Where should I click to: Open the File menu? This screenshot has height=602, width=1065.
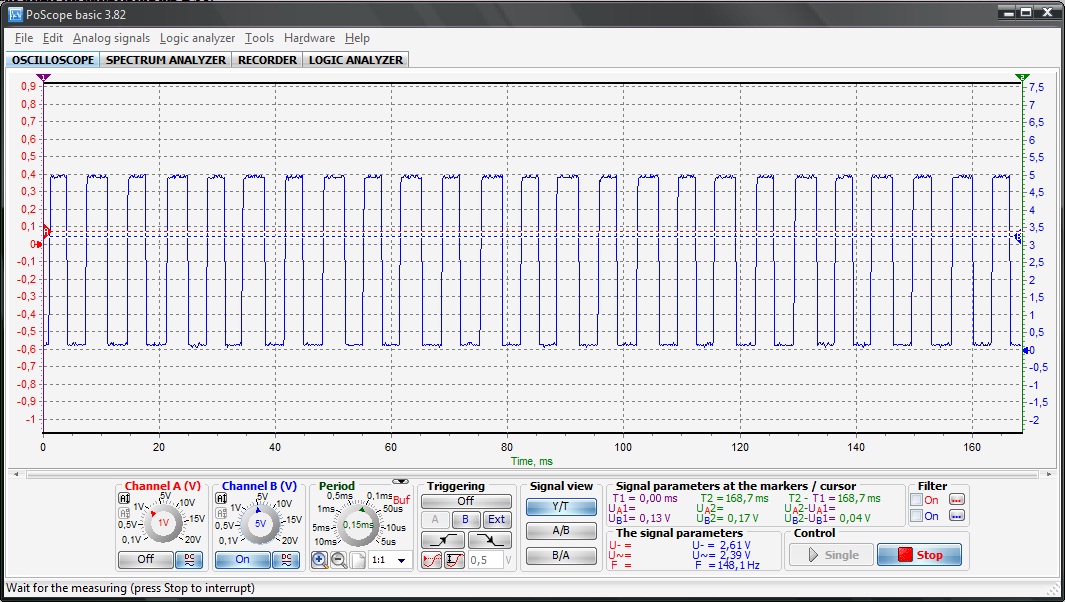coord(24,38)
